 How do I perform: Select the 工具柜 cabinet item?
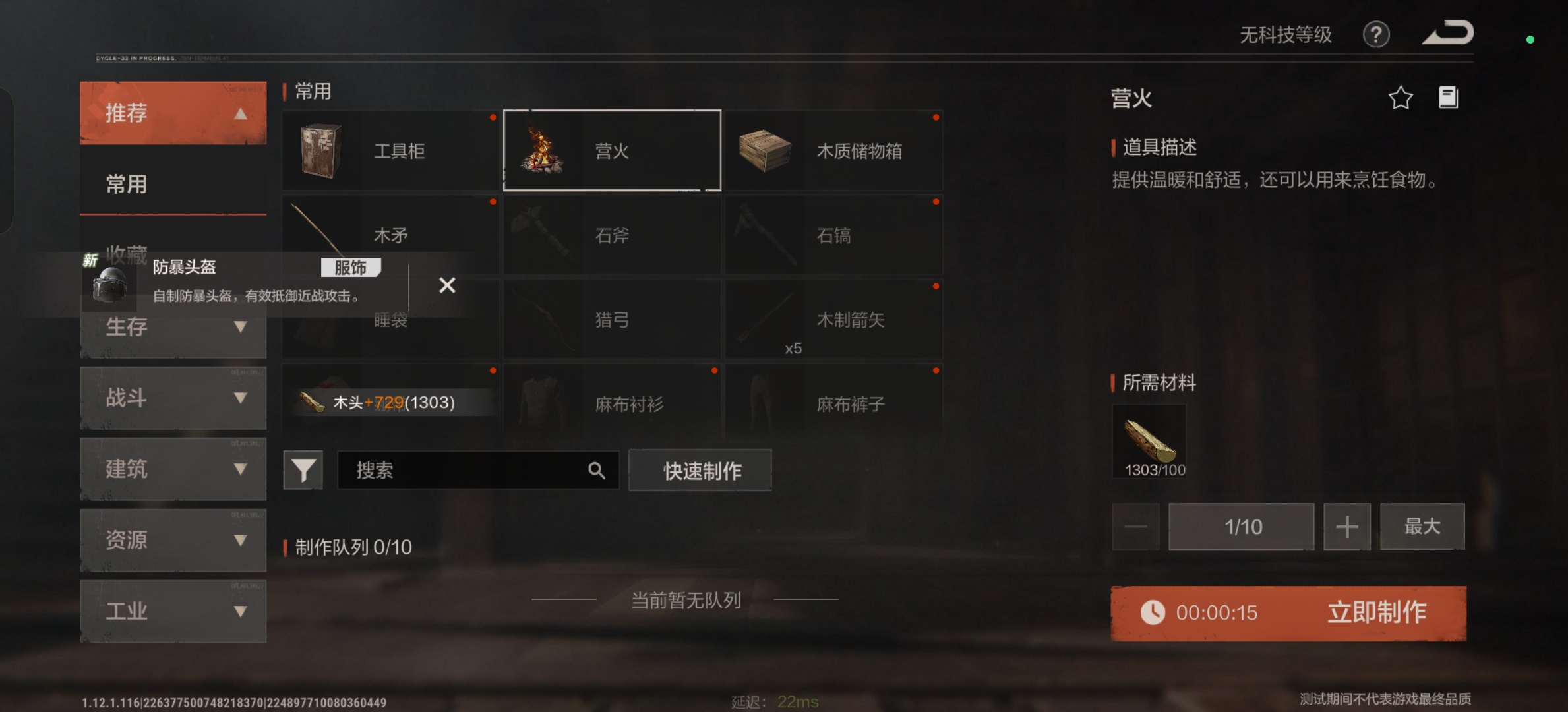pyautogui.click(x=390, y=151)
